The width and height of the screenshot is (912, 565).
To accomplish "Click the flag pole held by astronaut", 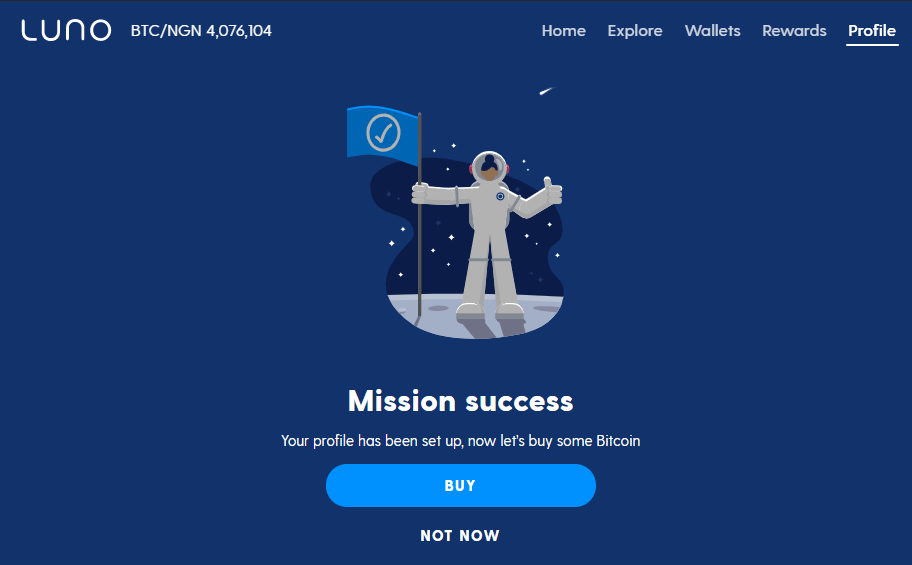I will coord(419,215).
